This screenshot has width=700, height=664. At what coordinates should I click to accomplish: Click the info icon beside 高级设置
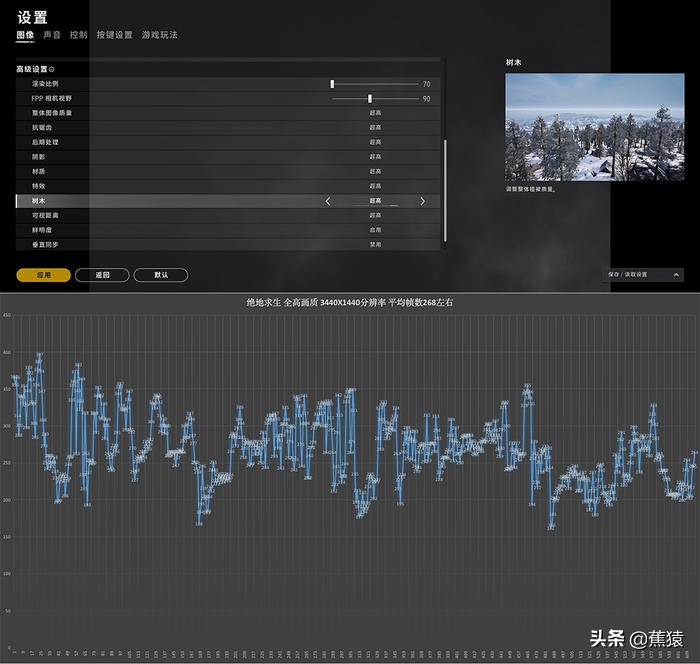point(52,69)
